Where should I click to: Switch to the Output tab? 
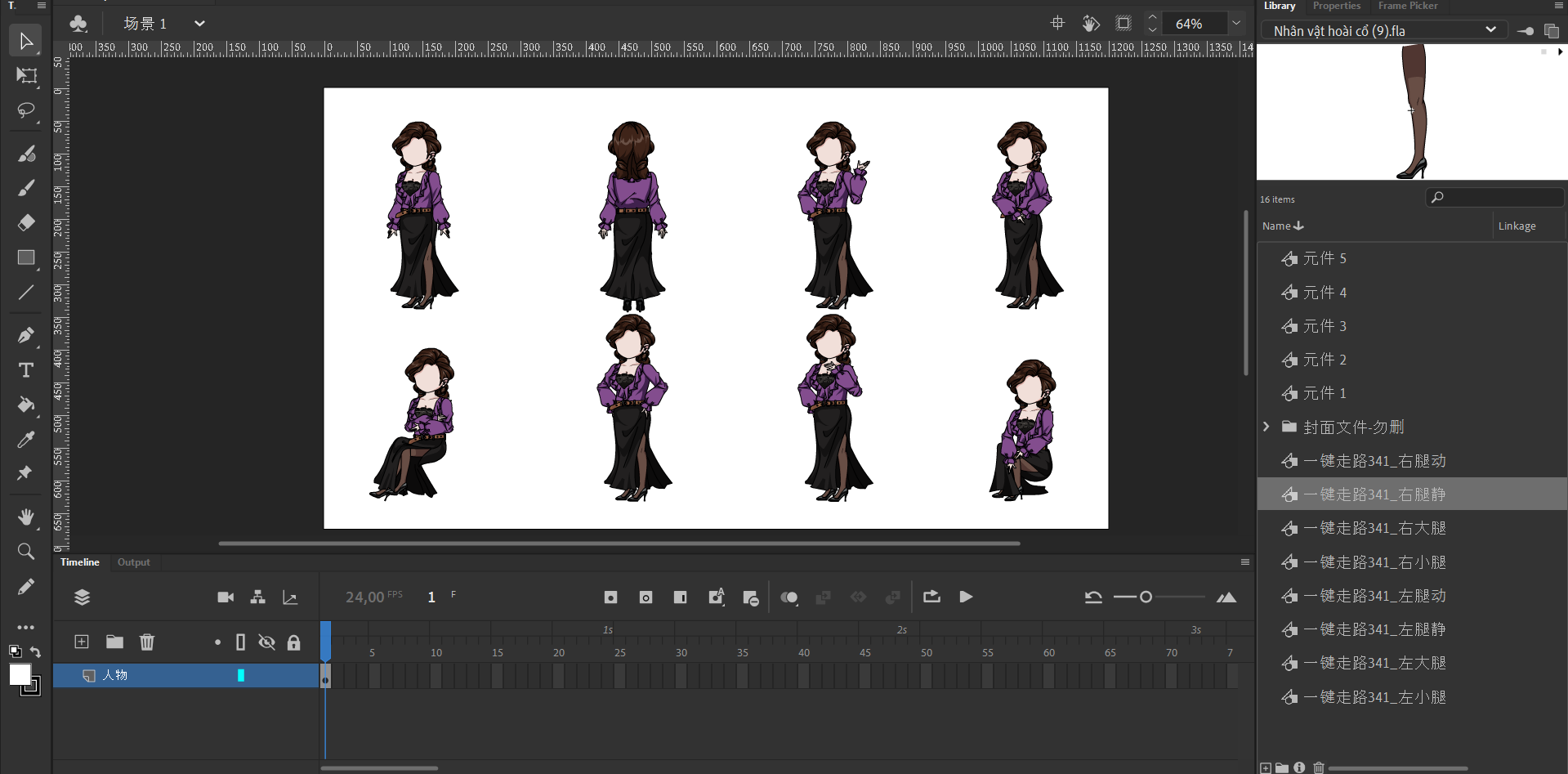coord(133,562)
